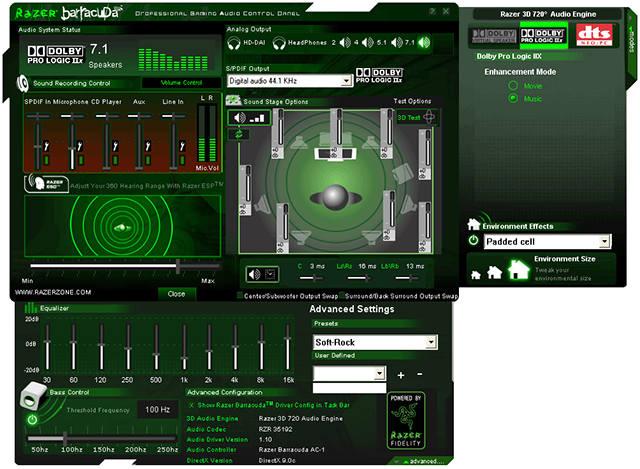
Task: Click the Razer ESP icon
Action: point(46,183)
